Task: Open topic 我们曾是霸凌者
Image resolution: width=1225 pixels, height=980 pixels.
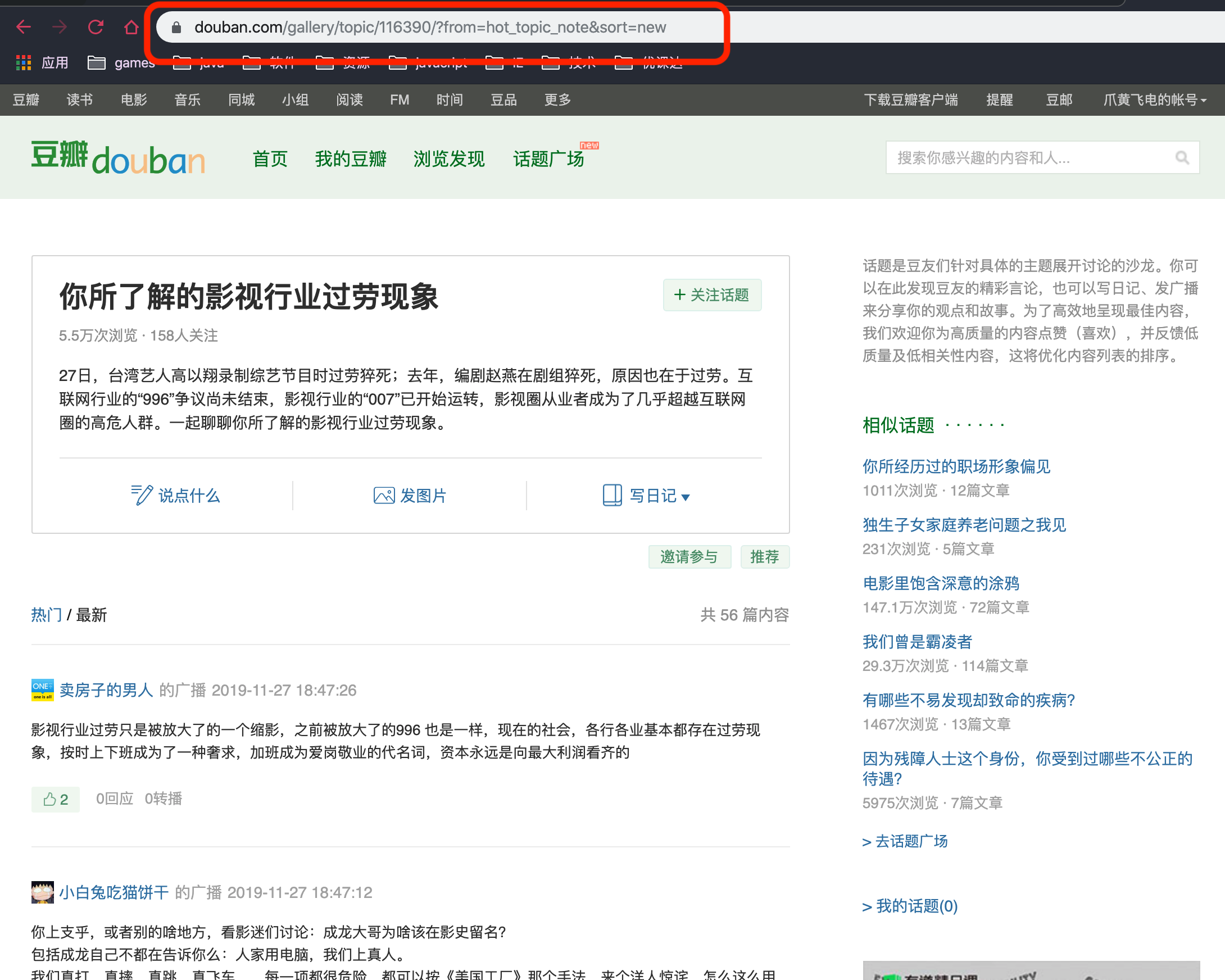Action: pos(917,641)
